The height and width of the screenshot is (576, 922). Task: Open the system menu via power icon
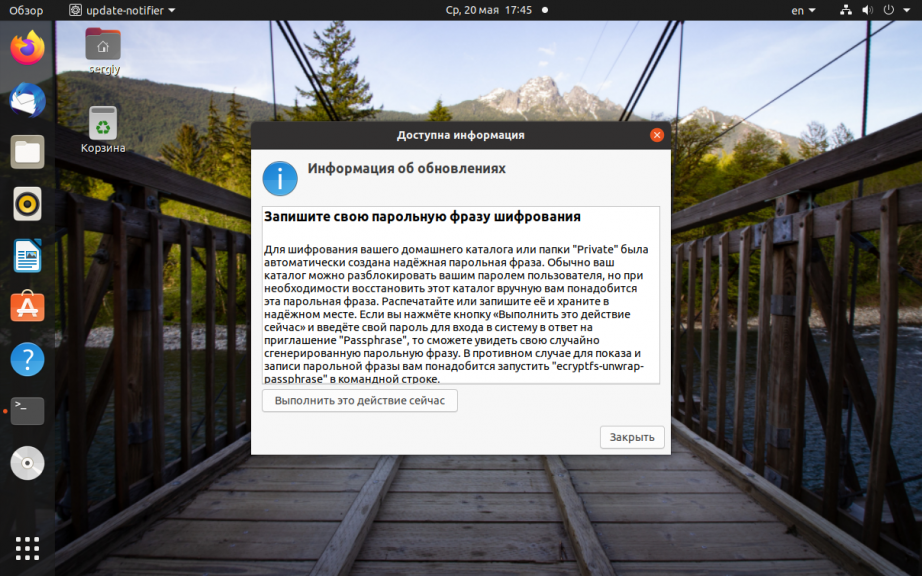click(889, 10)
